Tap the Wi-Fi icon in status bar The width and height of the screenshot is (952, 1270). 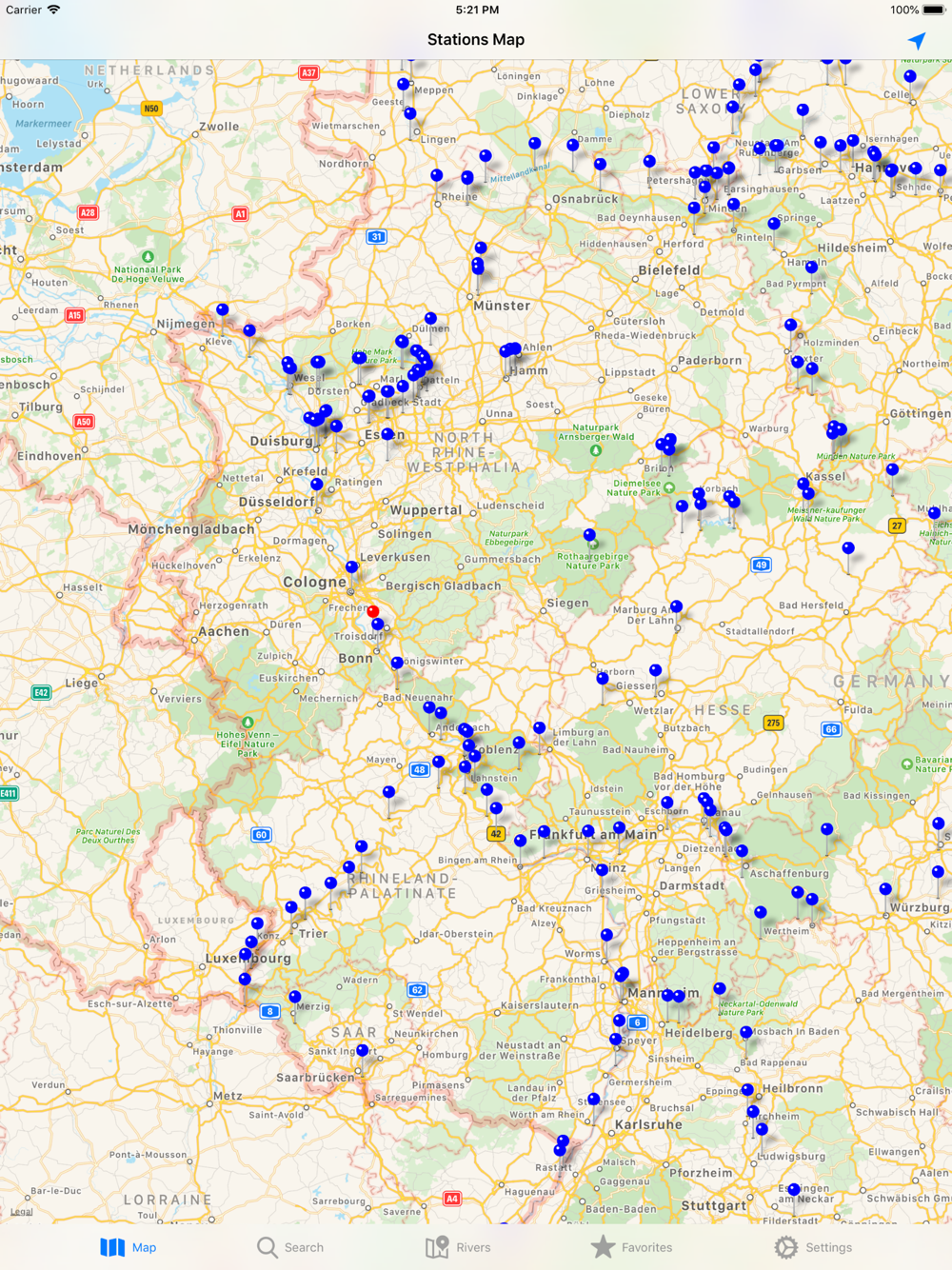click(x=54, y=10)
